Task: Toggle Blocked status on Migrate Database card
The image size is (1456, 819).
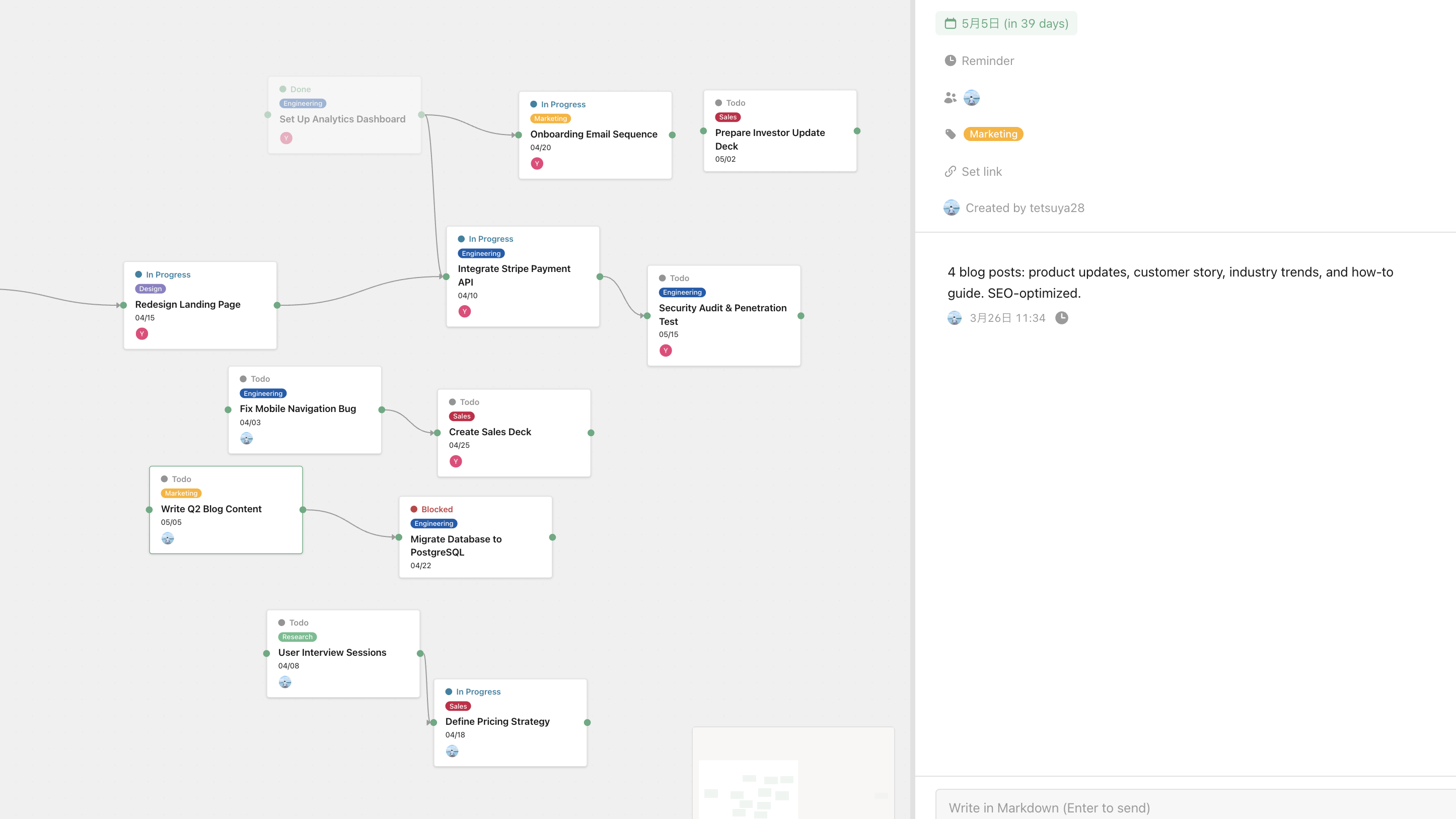Action: click(x=431, y=509)
